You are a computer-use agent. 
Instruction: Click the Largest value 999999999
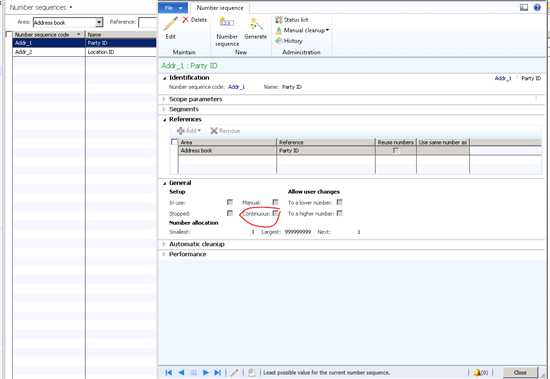point(298,232)
